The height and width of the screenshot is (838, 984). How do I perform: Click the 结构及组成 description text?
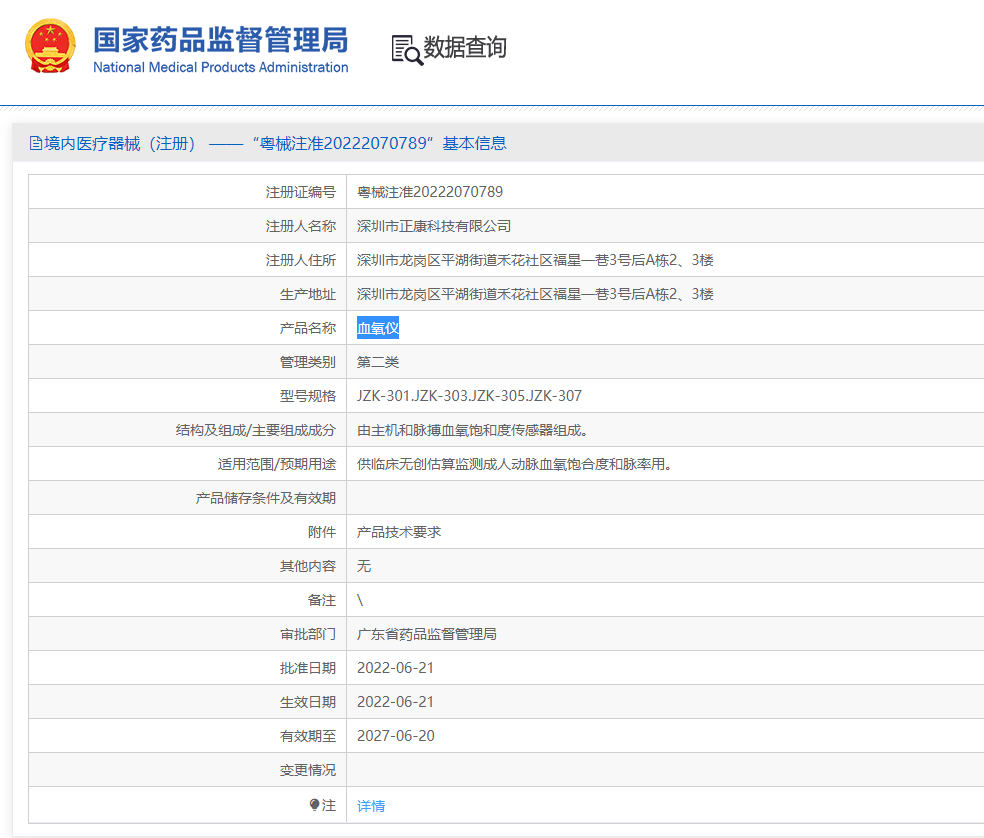[473, 430]
